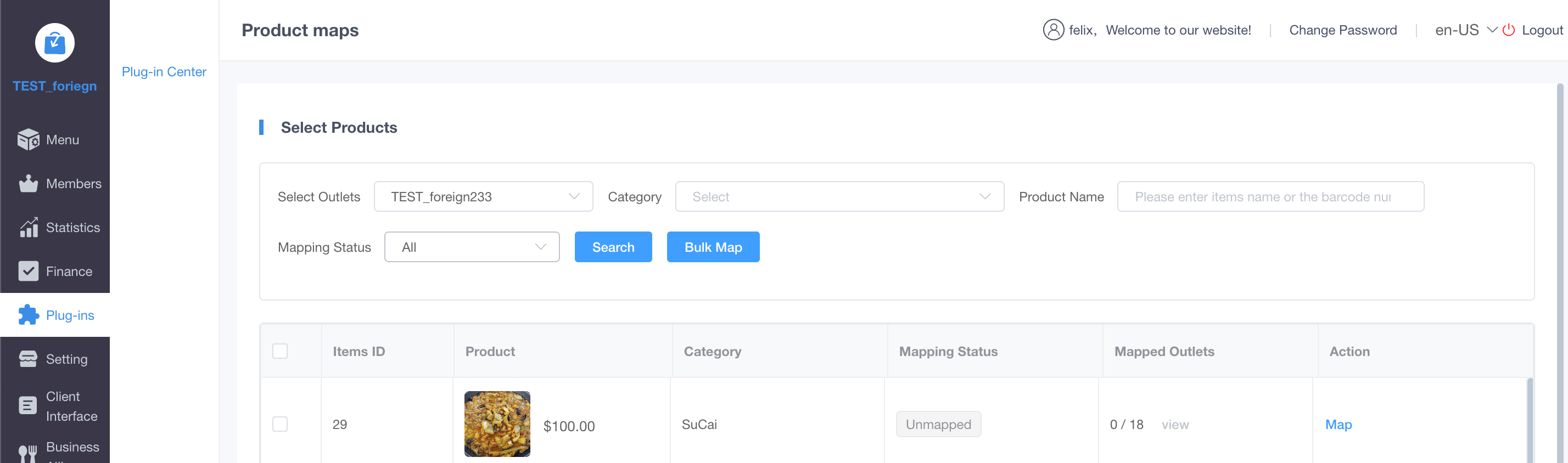The width and height of the screenshot is (1568, 463).
Task: Expand the Select Outlets dropdown
Action: tap(483, 196)
